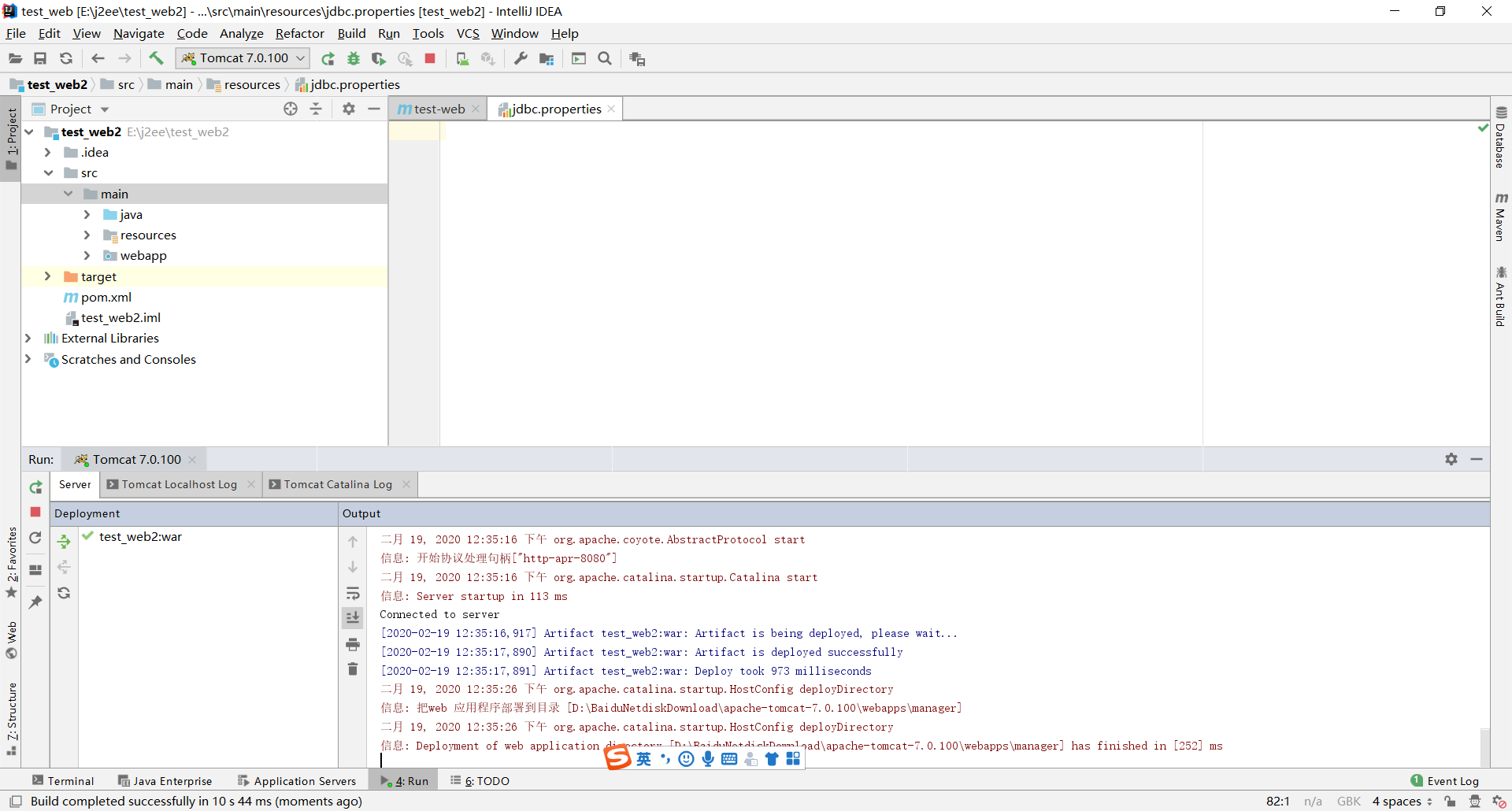
Task: Click the Collapse All icon in the Project panel
Action: [x=316, y=109]
